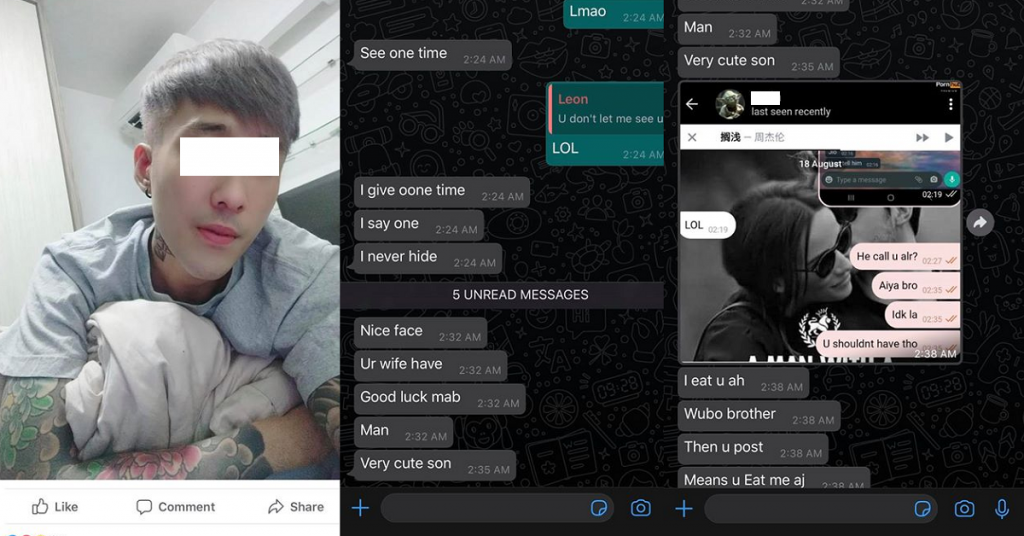The image size is (1024, 536).
Task: Select the 'I eat u ah' message
Action: [743, 383]
